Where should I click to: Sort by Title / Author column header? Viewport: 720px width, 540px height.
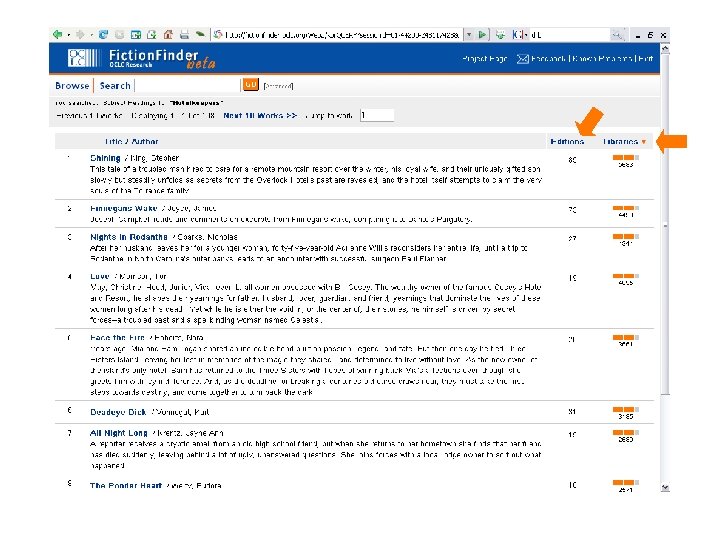[x=131, y=141]
